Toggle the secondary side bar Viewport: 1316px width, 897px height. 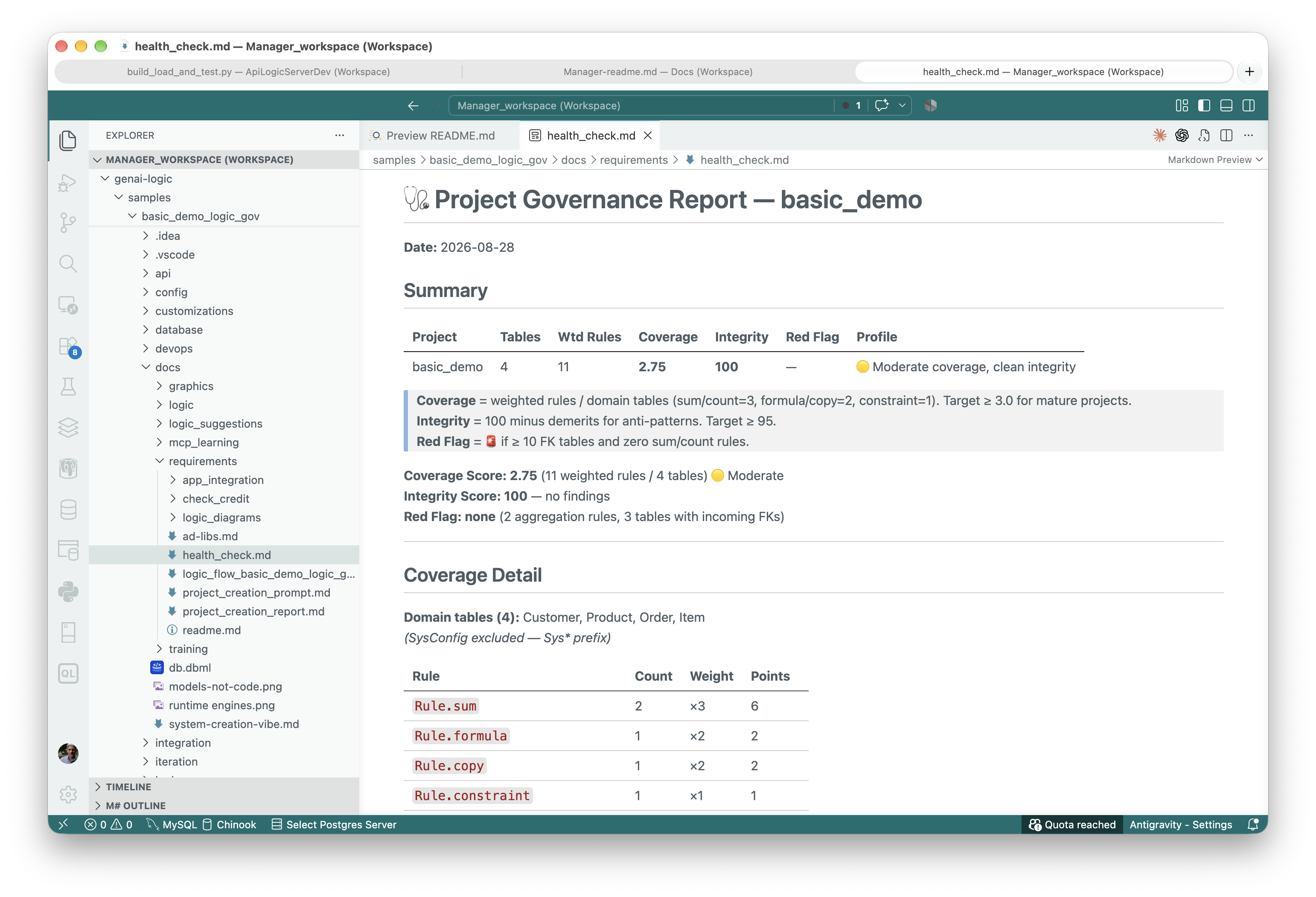[1249, 106]
